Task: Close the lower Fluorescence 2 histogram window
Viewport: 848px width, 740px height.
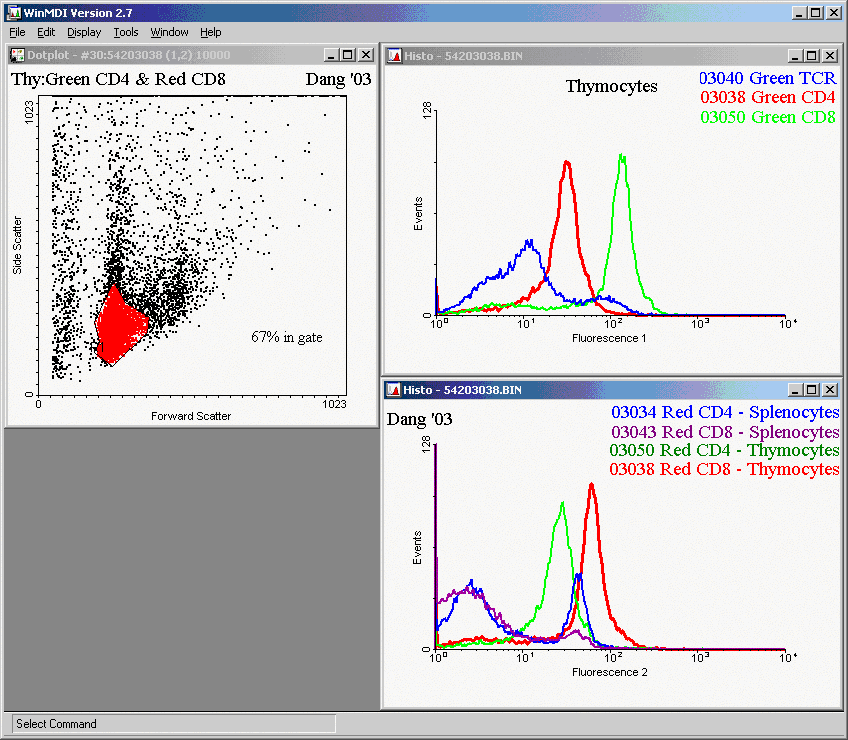Action: pyautogui.click(x=830, y=388)
